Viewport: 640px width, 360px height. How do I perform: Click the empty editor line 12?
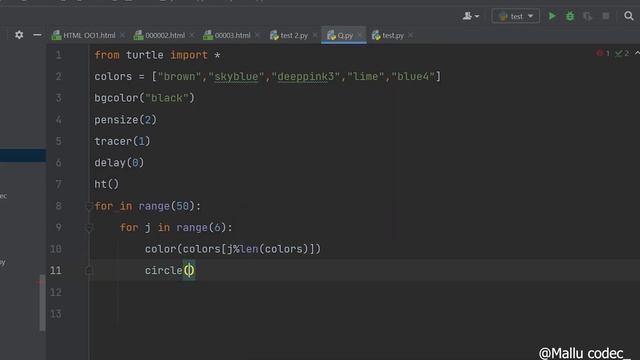click(x=363, y=292)
